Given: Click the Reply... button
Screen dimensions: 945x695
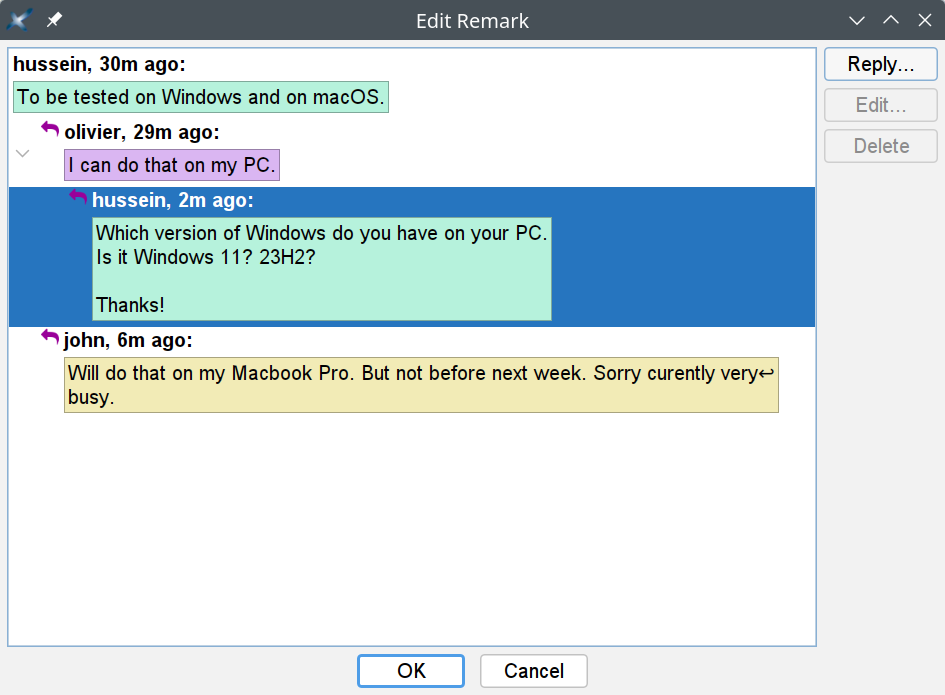Looking at the screenshot, I should tap(881, 64).
